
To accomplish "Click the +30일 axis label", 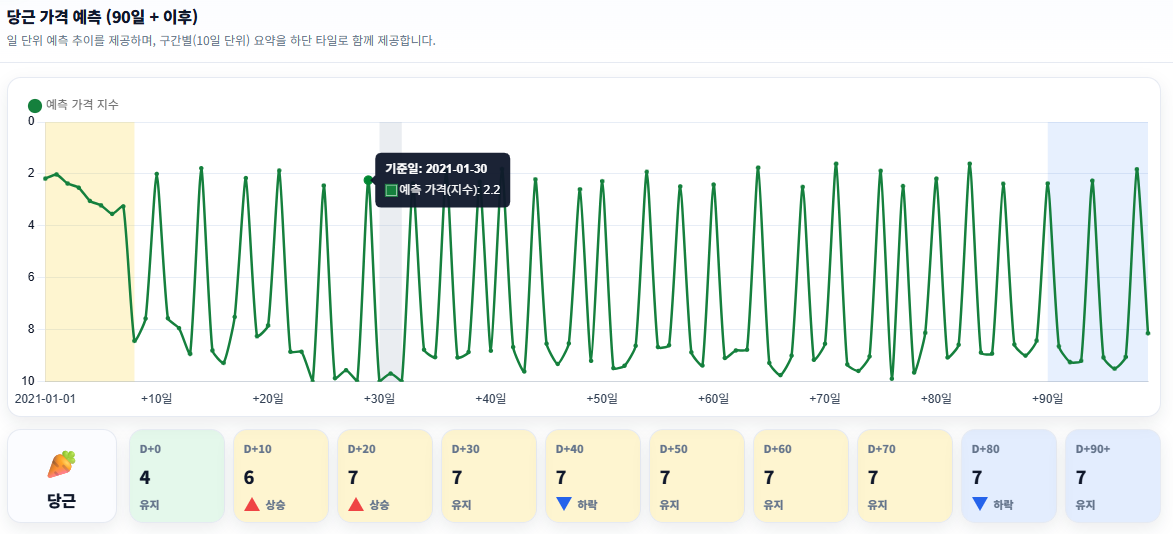I will [x=379, y=399].
